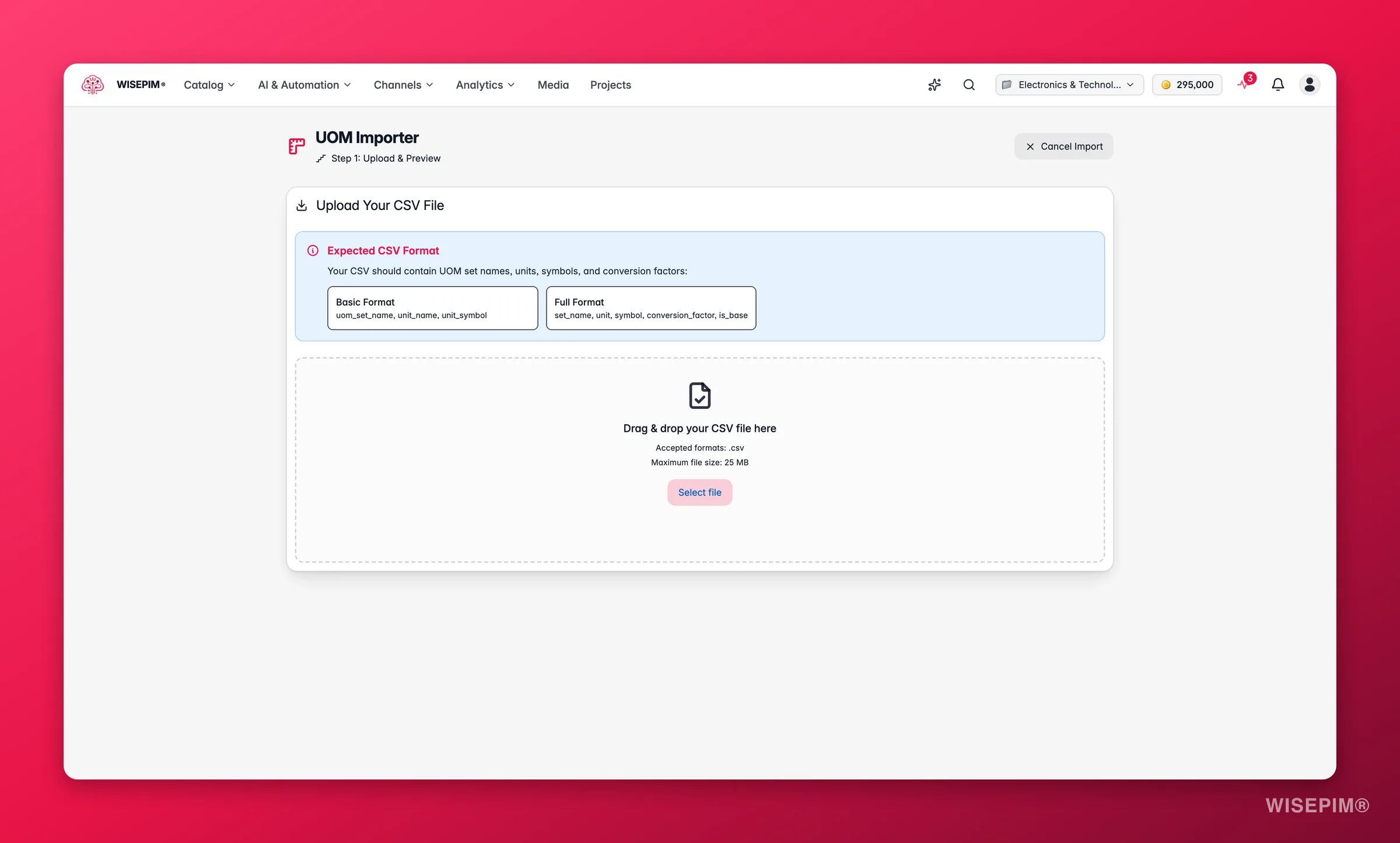Open the user profile avatar
Screen dimensions: 1400x843
(x=1310, y=85)
